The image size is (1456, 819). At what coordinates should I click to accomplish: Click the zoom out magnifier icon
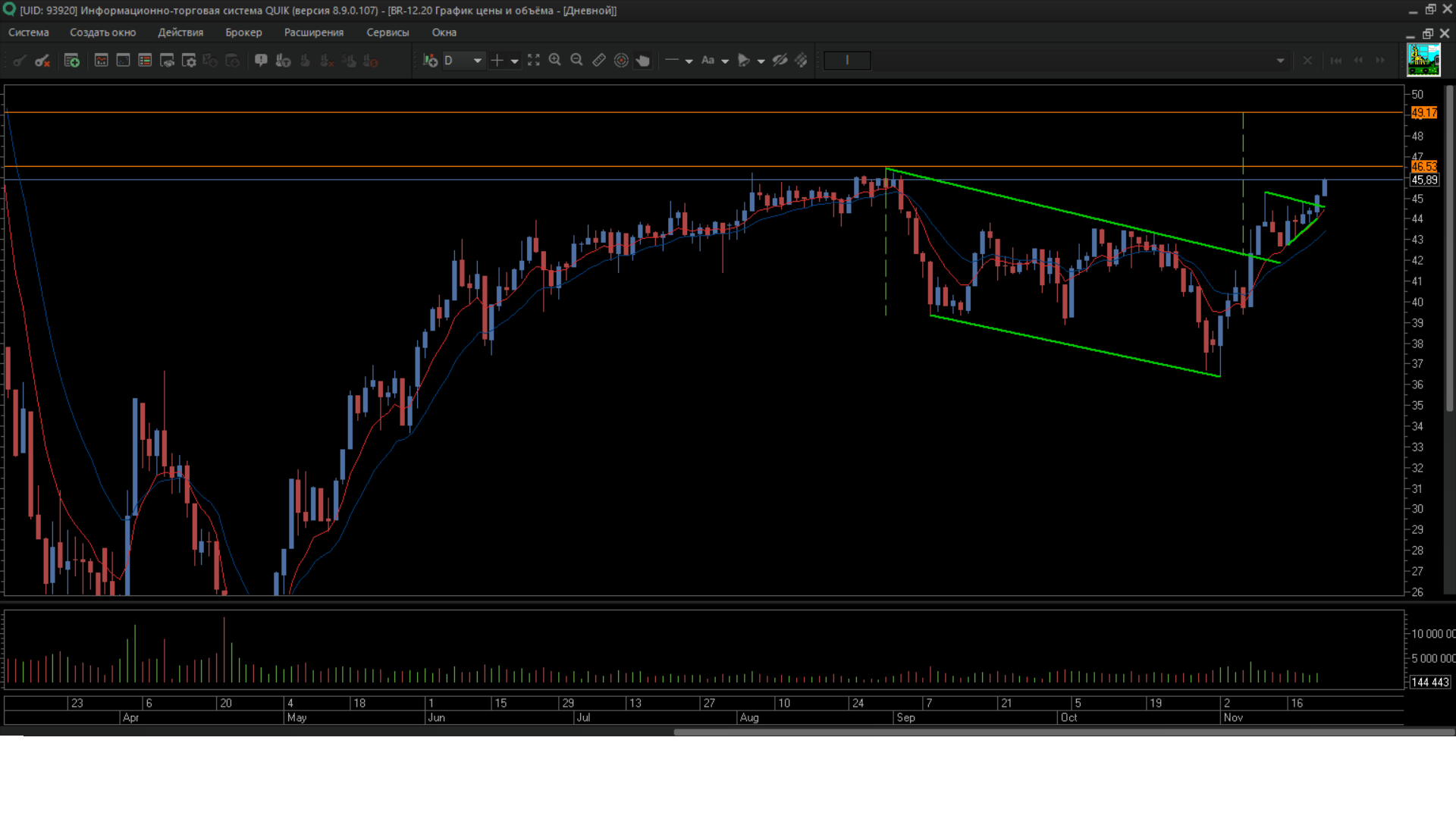pyautogui.click(x=576, y=61)
